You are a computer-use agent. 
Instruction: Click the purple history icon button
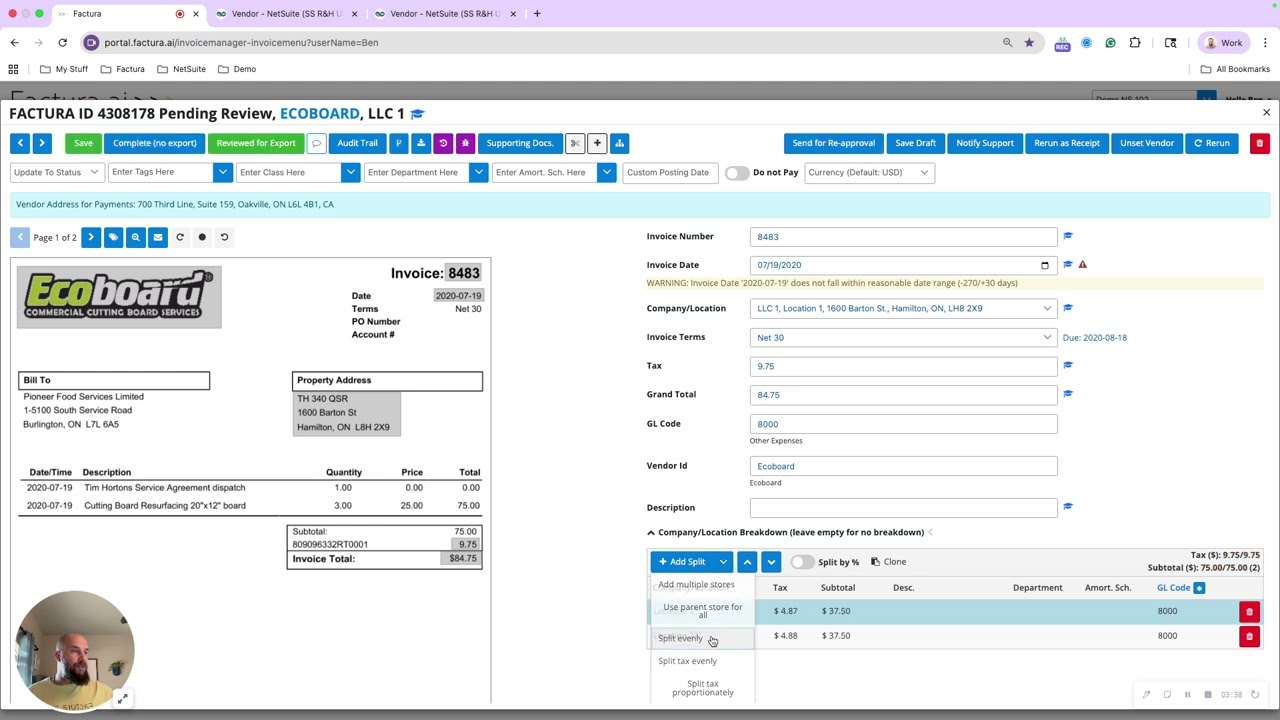443,143
